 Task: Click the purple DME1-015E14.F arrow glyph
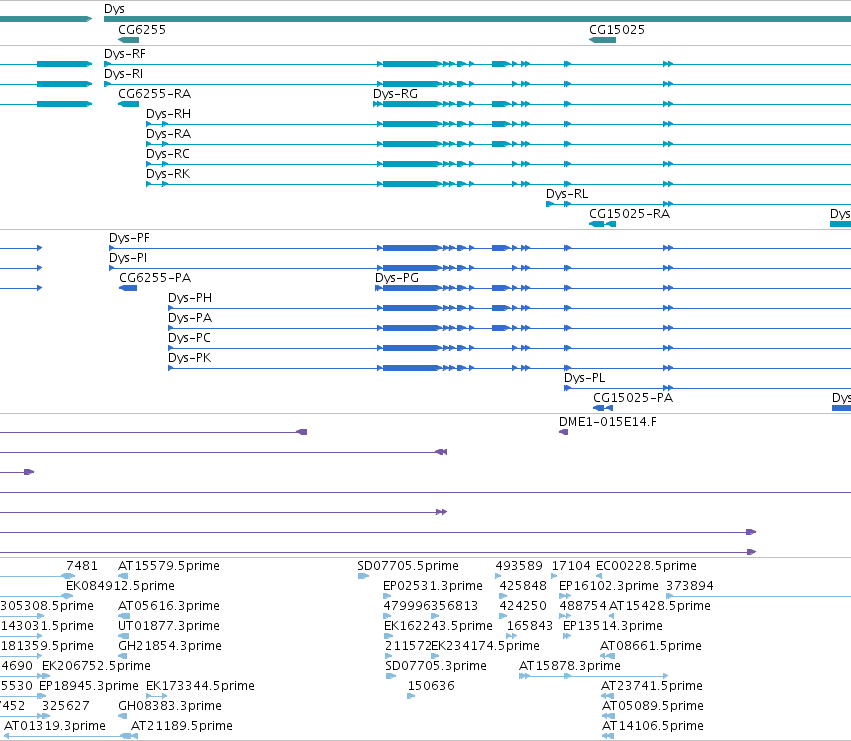point(563,432)
